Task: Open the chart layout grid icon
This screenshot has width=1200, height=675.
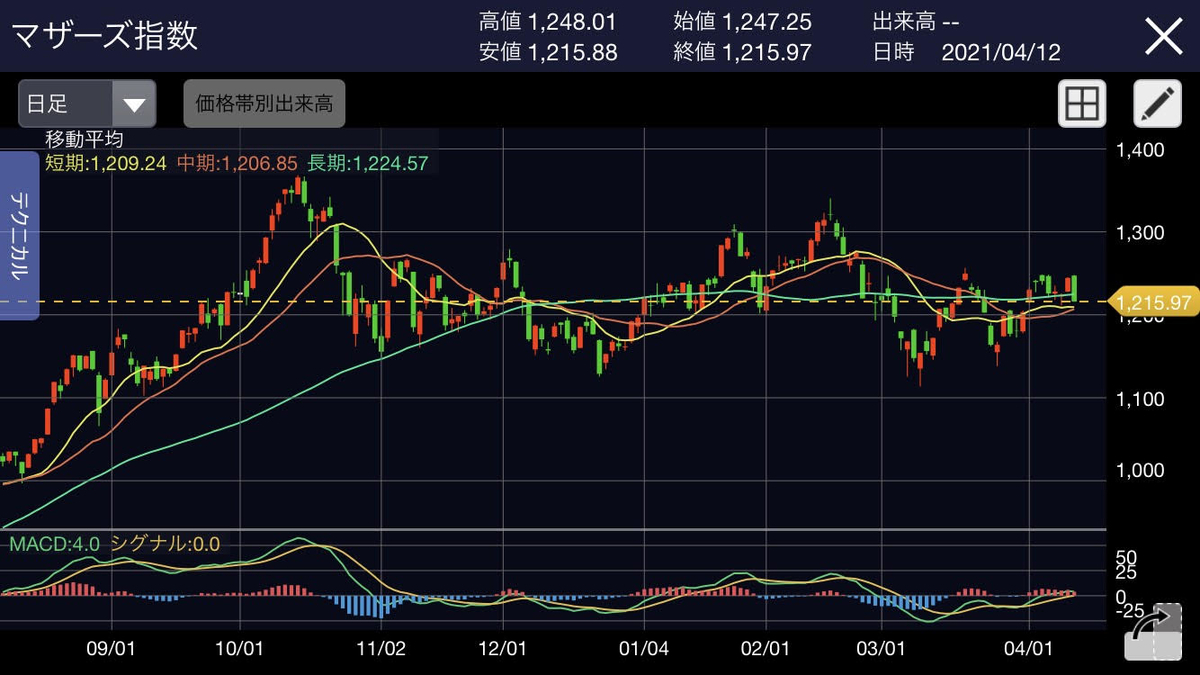Action: (x=1082, y=103)
